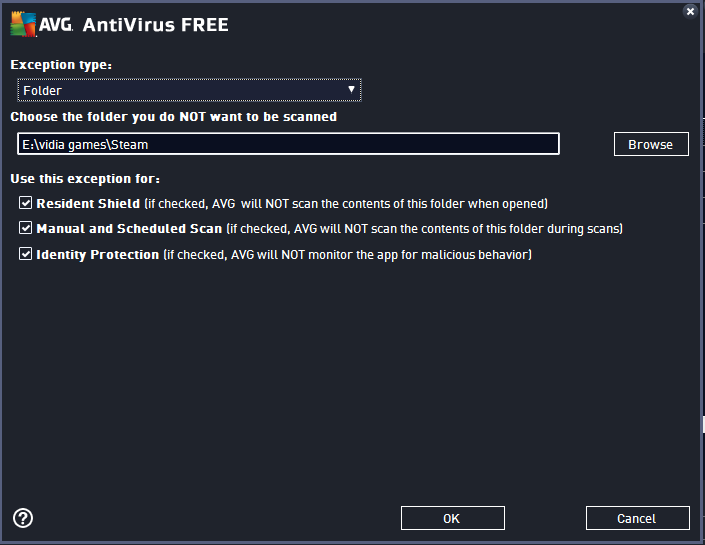Click the 'Exception type:' heading
The height and width of the screenshot is (545, 705).
pyautogui.click(x=61, y=64)
